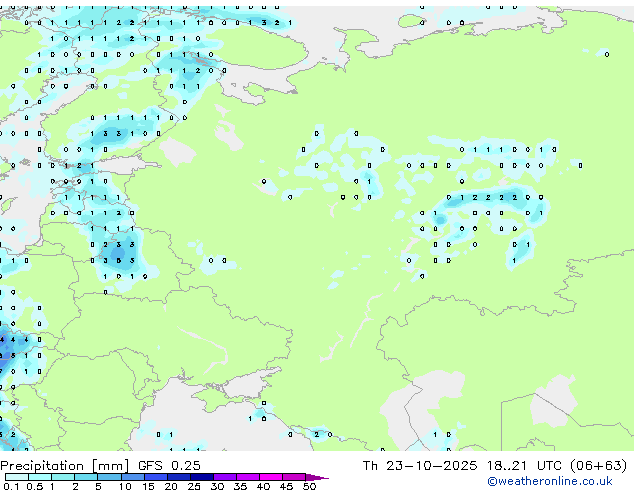
Task: Click the 20–25 mm dark blue legend box
Action: 179,477
